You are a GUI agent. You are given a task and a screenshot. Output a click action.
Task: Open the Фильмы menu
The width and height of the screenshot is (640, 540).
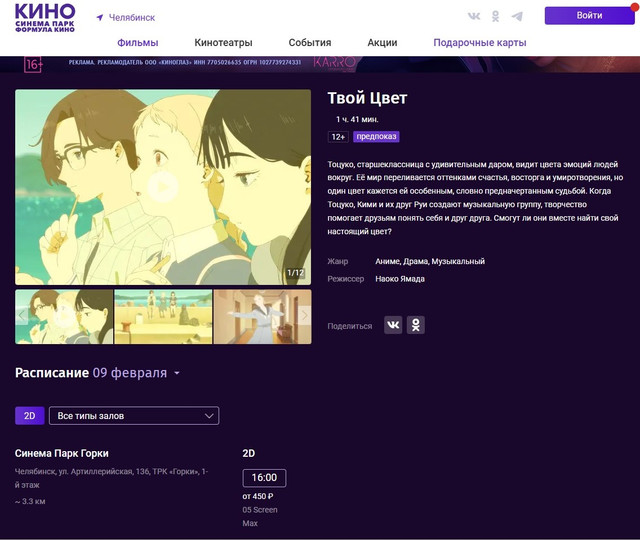[x=138, y=42]
